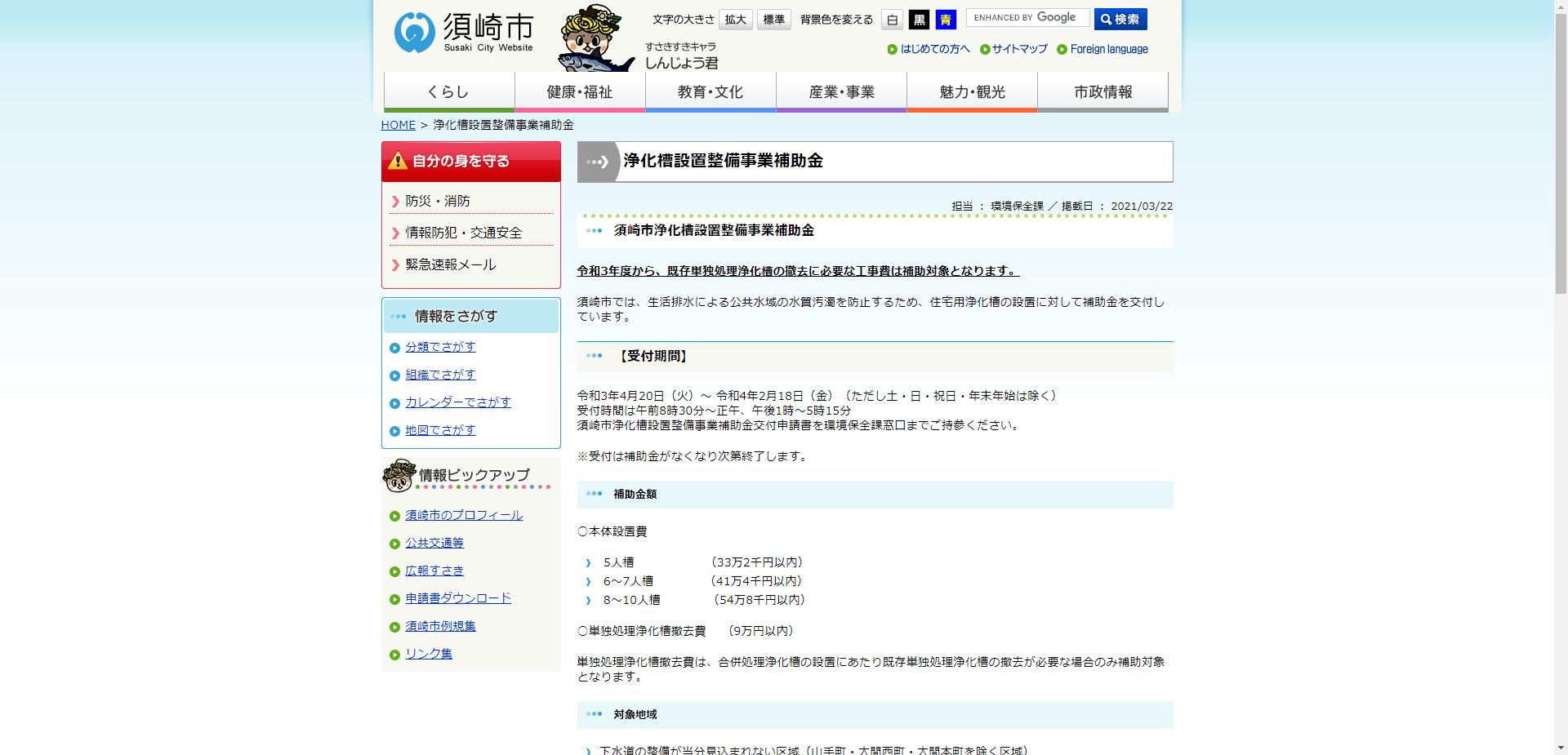The image size is (1568, 755).
Task: Open the 市政情報 navigation tab
Action: point(1102,92)
